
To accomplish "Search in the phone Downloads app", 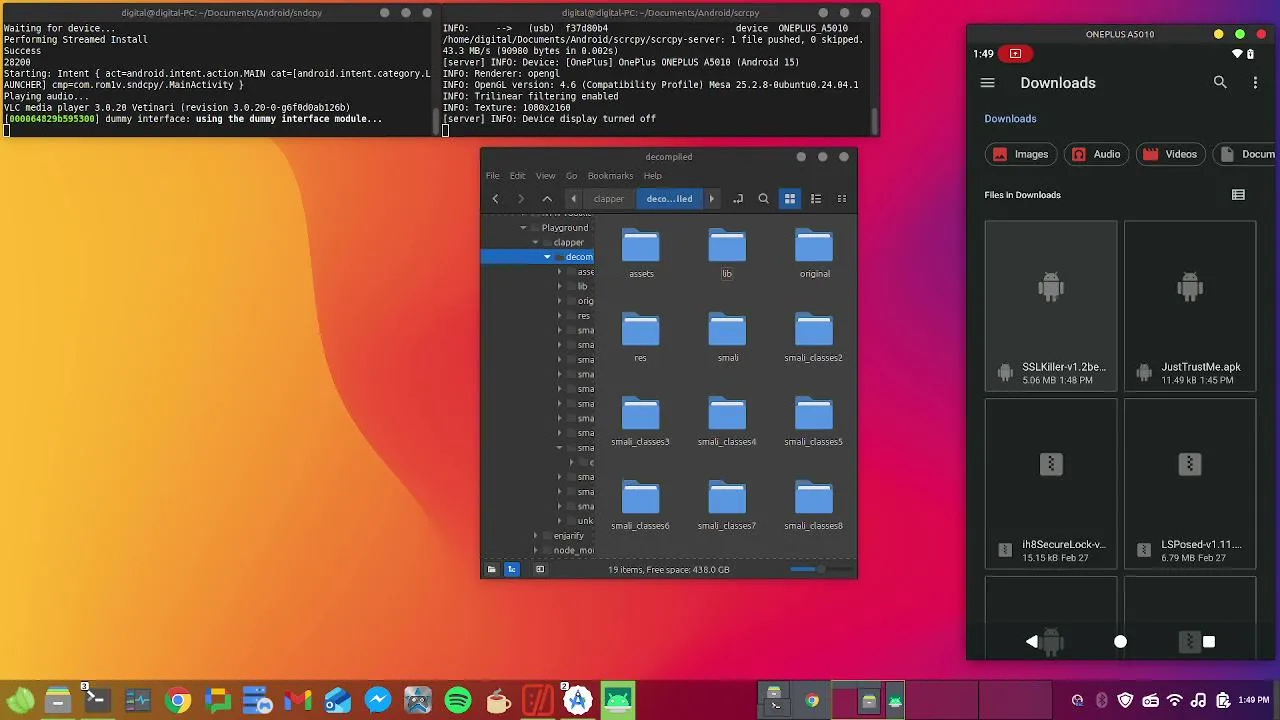I will click(x=1220, y=83).
